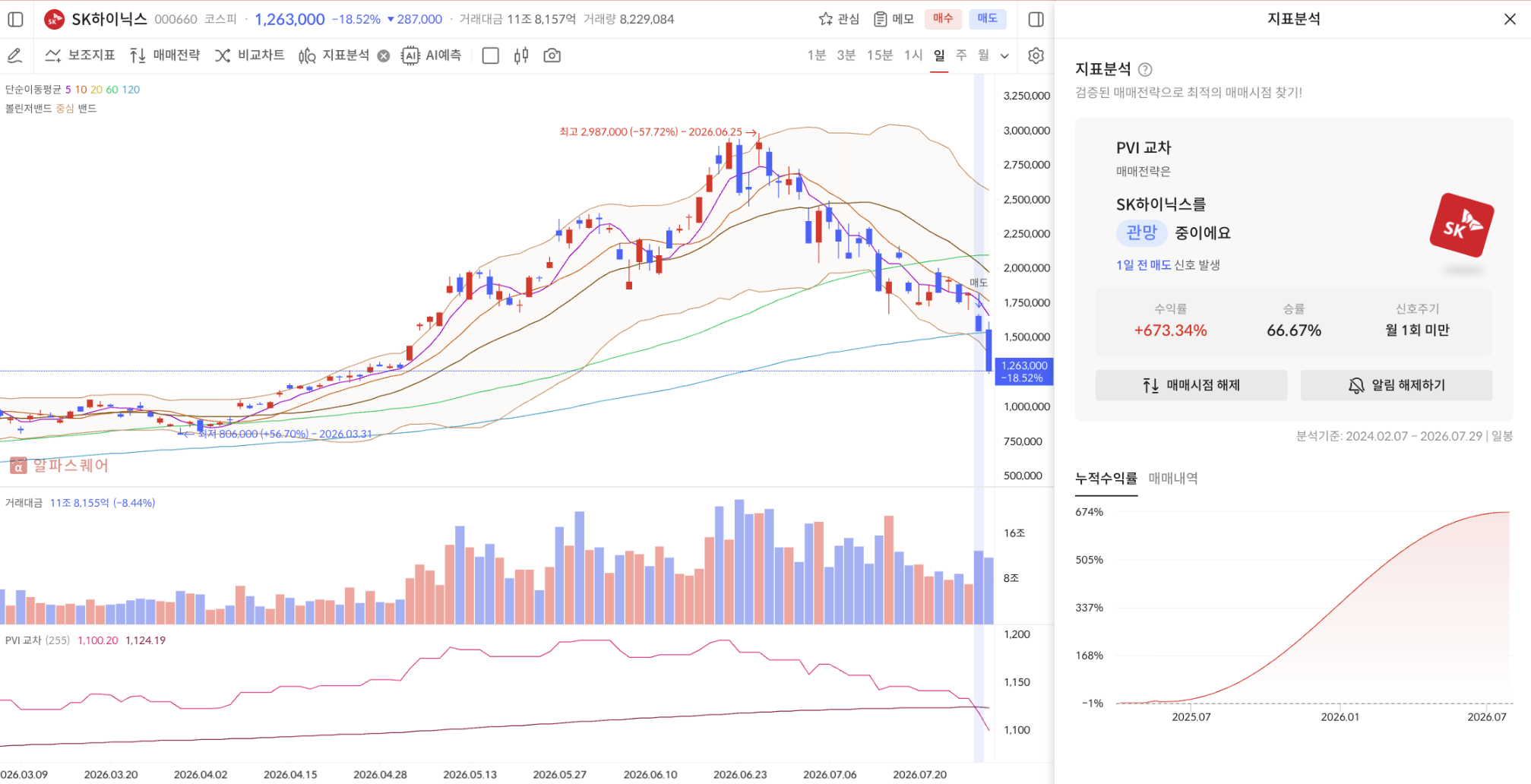Select the 일 daily timeframe
This screenshot has height=784, width=1531.
[939, 55]
